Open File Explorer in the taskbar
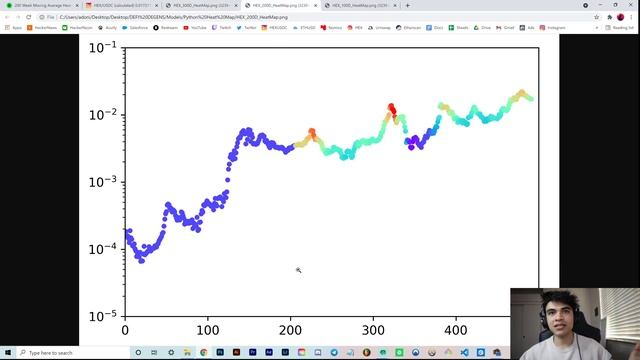640x360 pixels. coord(187,353)
